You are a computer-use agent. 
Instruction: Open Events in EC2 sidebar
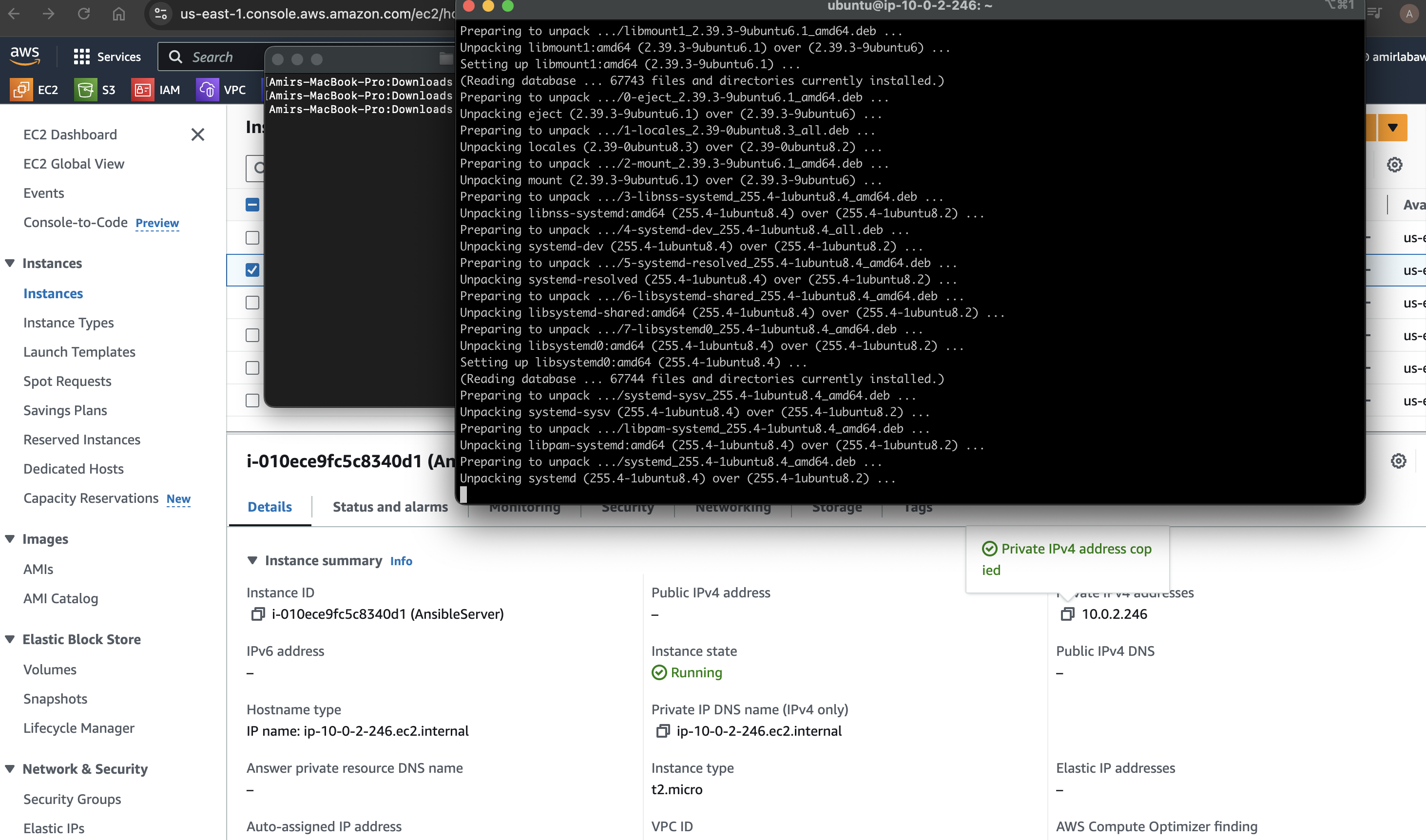tap(43, 193)
